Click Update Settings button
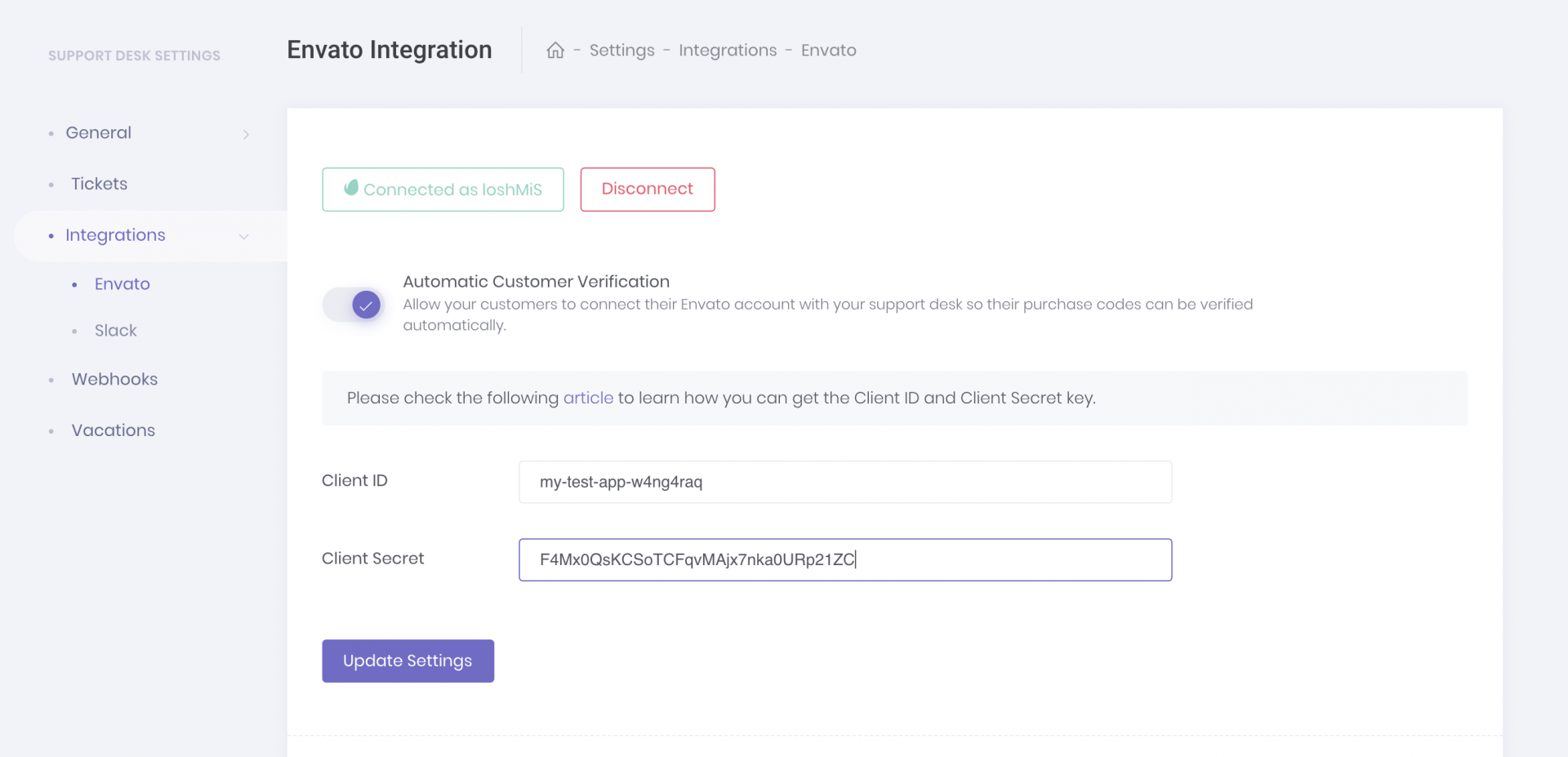The height and width of the screenshot is (757, 1568). tap(408, 661)
